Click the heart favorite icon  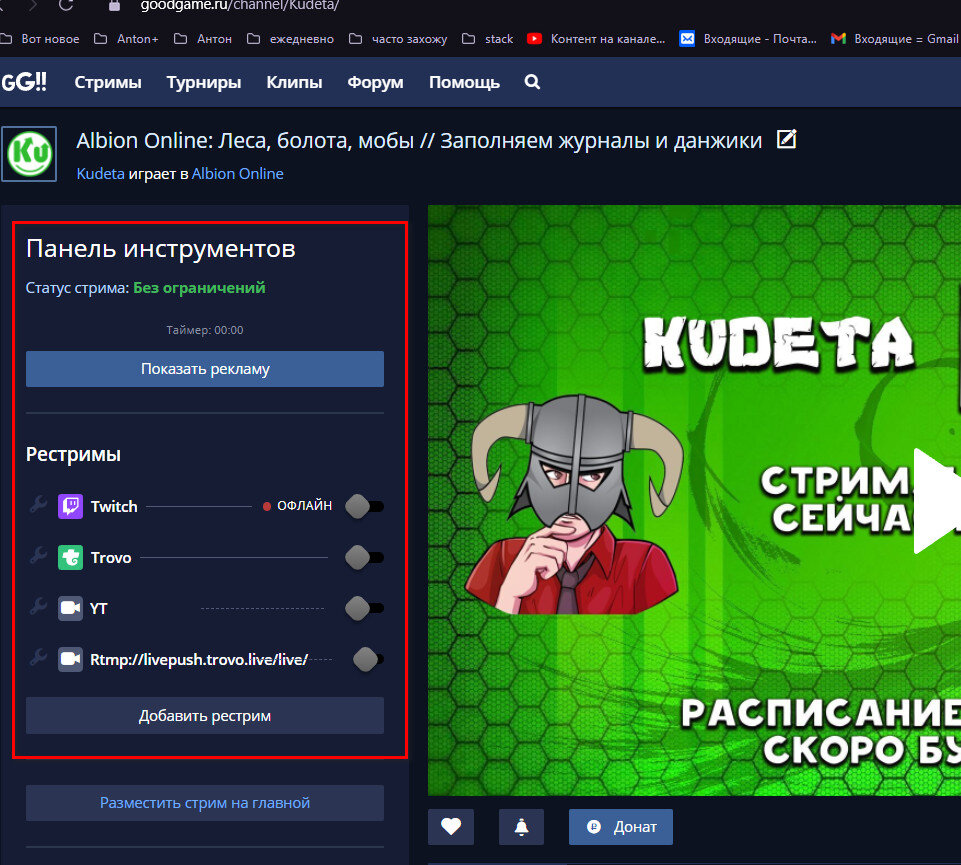click(450, 826)
